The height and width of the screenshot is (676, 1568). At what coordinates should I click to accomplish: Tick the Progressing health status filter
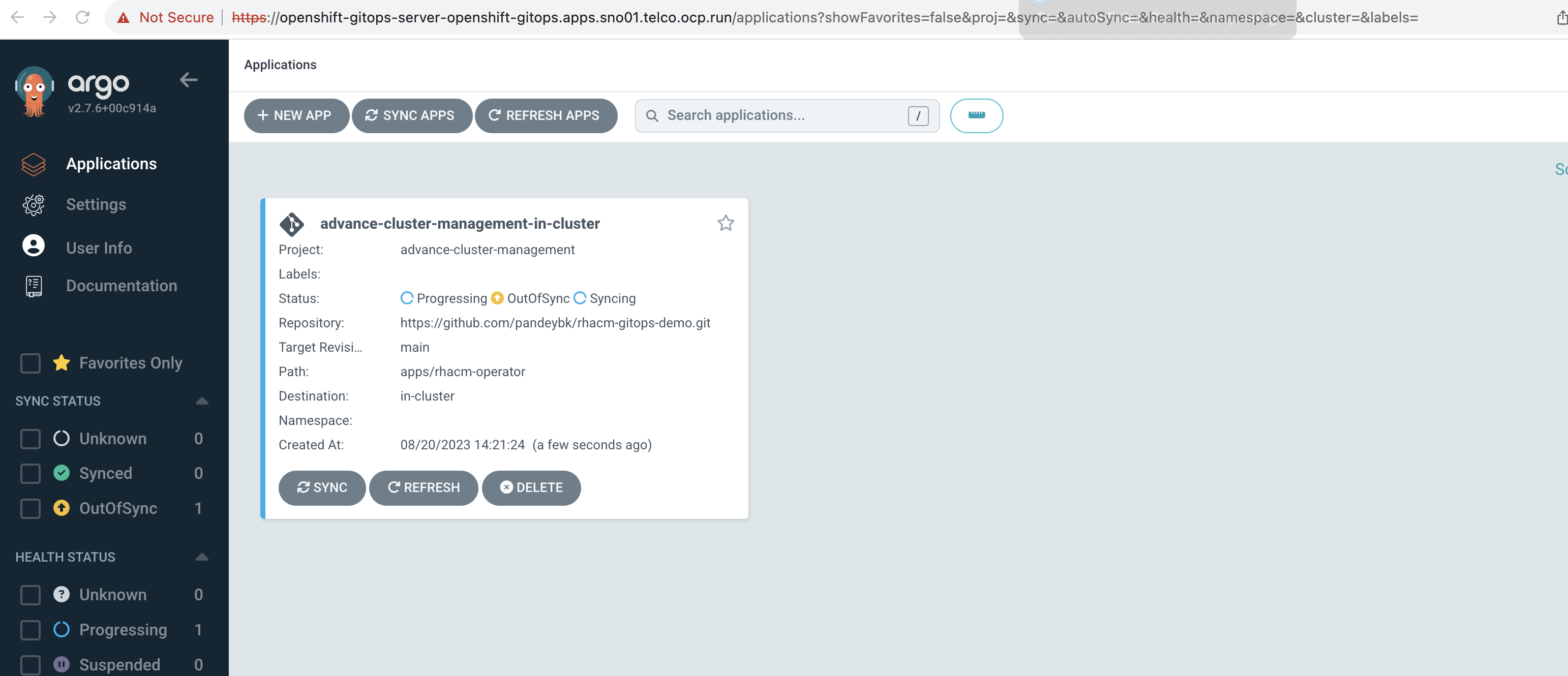31,630
